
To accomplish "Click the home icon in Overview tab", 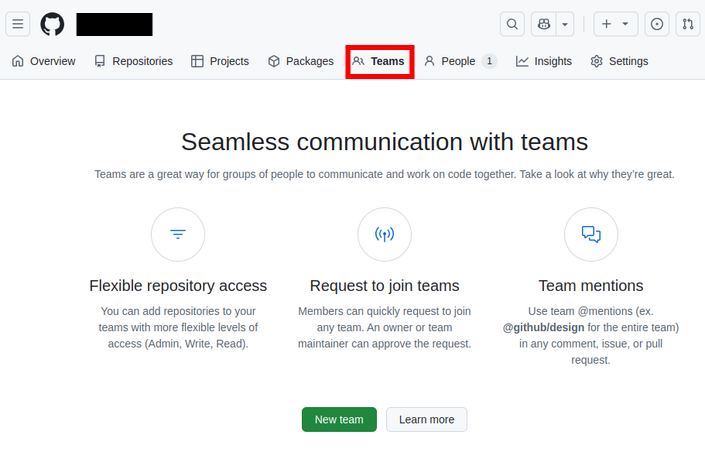I will click(x=18, y=61).
